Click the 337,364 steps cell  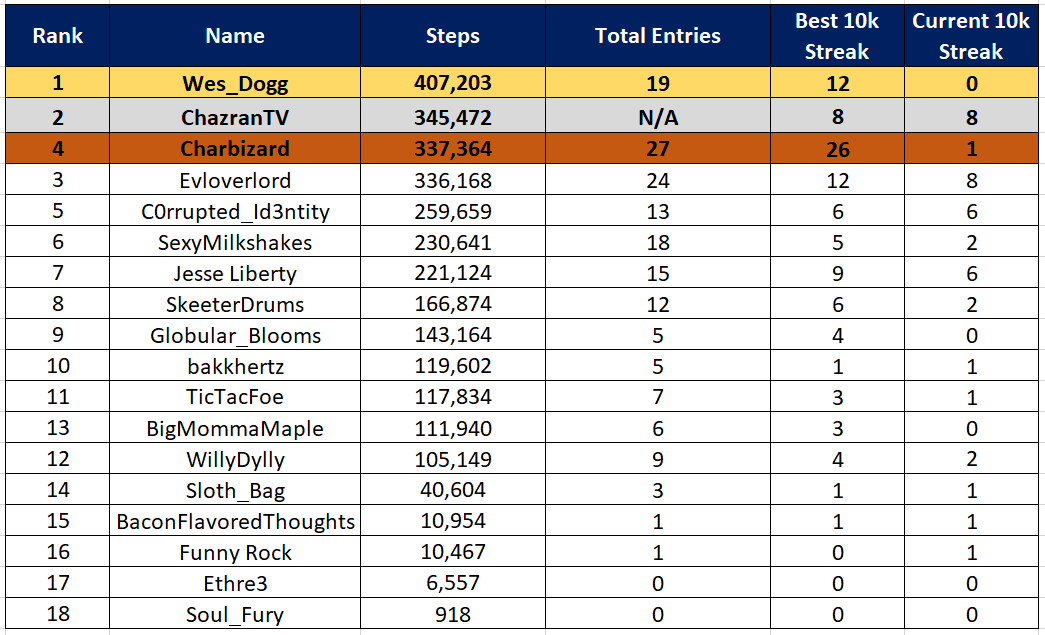coord(453,148)
